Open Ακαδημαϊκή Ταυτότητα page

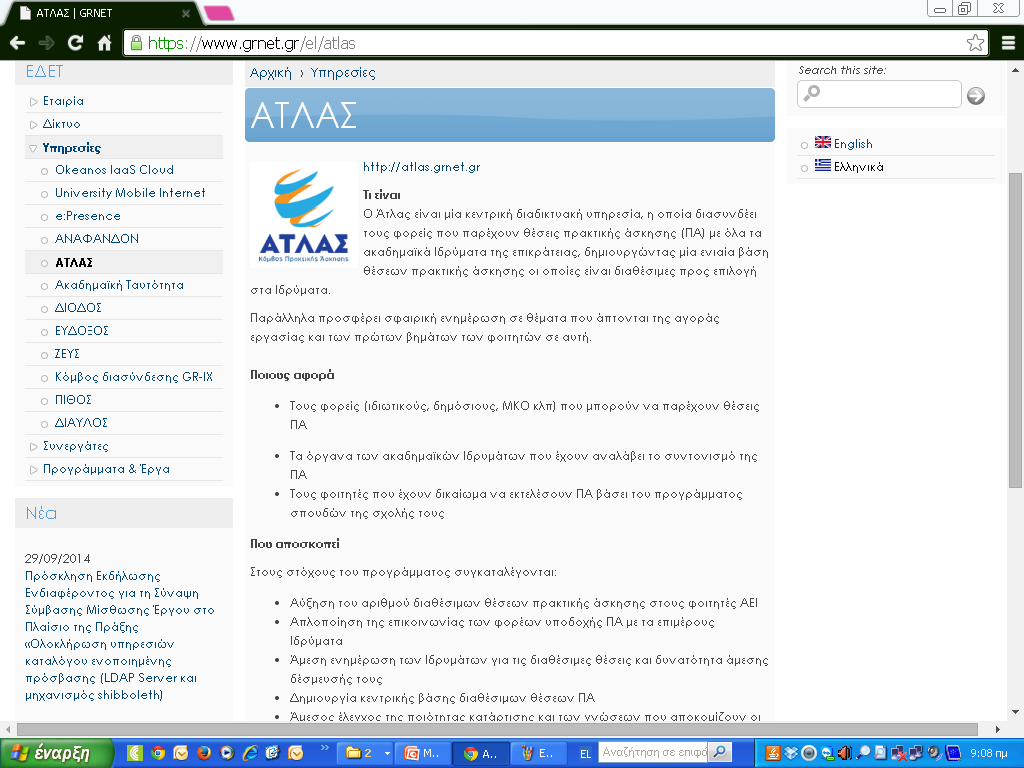[x=119, y=285]
